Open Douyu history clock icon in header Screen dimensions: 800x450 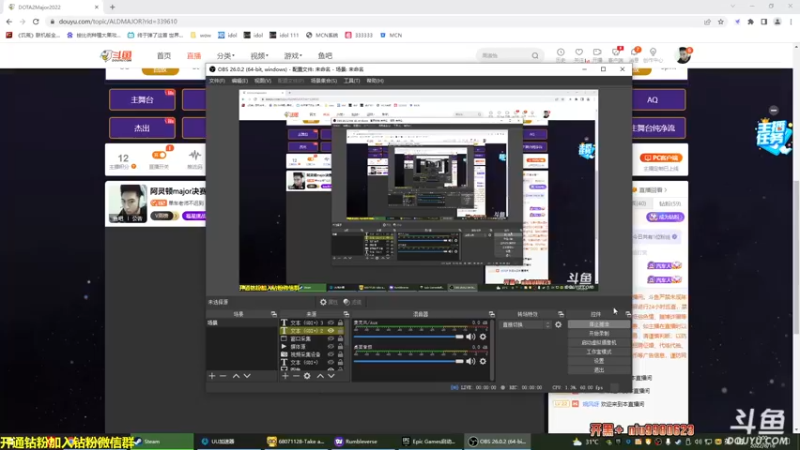pos(560,55)
